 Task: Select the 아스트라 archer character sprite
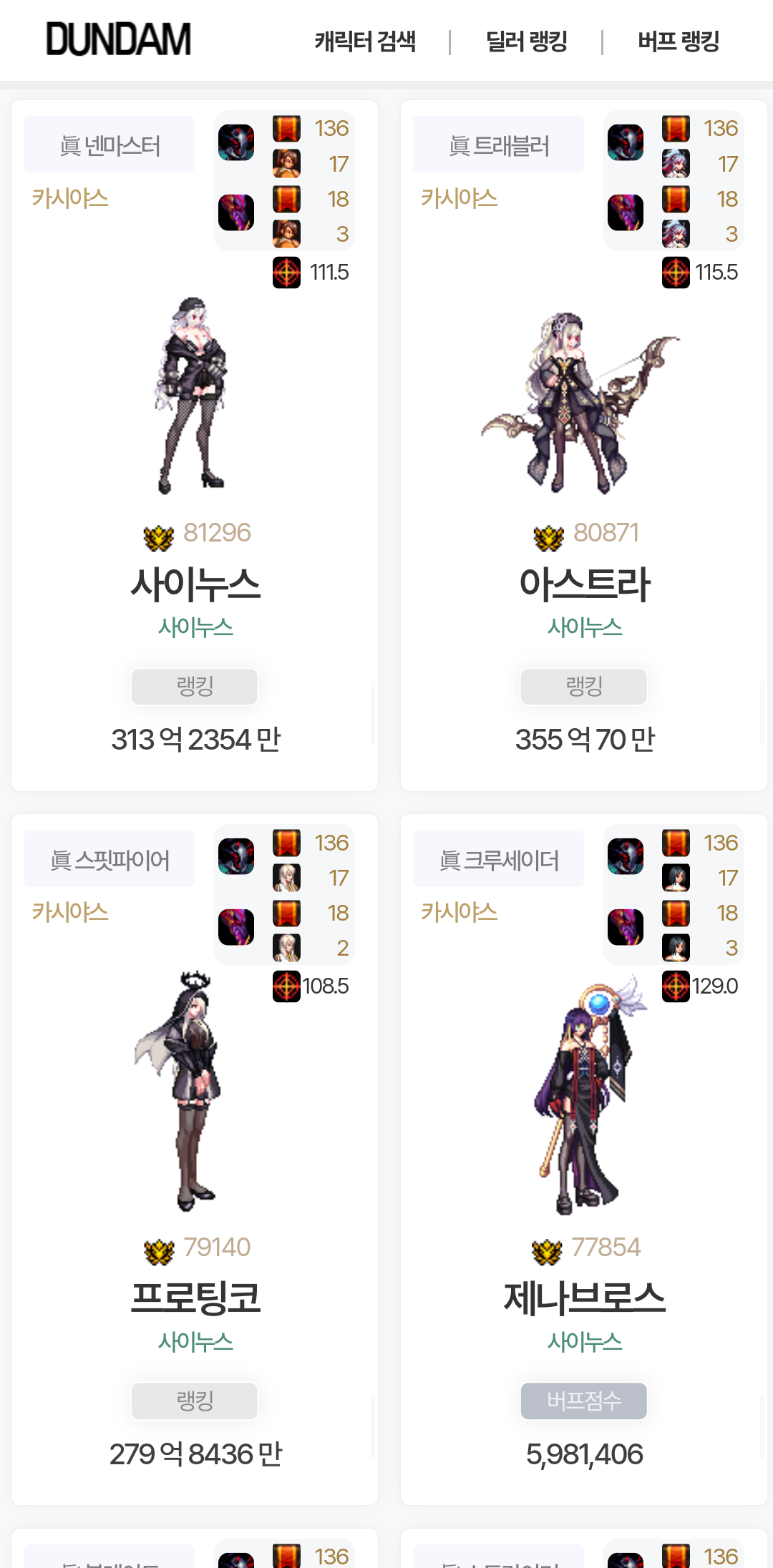pos(580,403)
